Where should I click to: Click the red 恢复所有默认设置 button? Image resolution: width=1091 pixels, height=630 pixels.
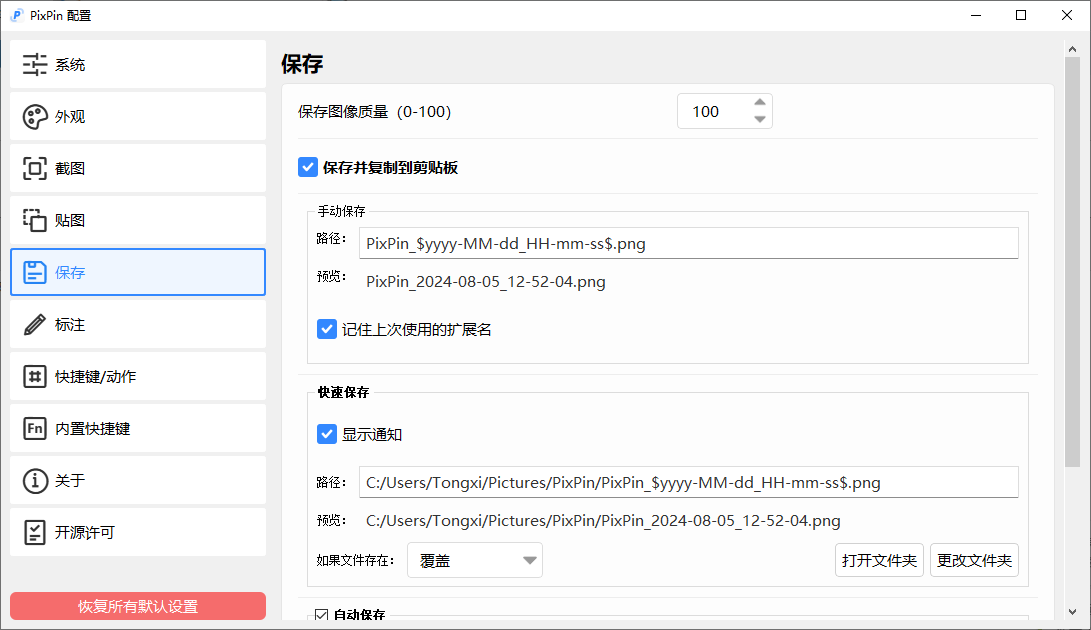(138, 606)
